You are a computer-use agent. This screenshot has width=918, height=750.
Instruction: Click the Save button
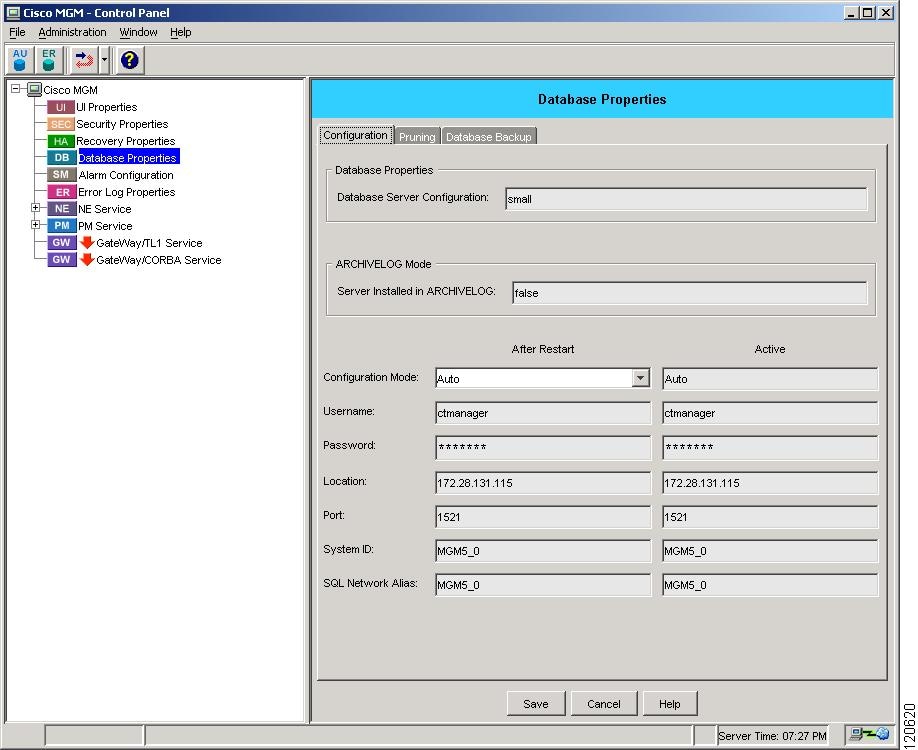point(536,703)
